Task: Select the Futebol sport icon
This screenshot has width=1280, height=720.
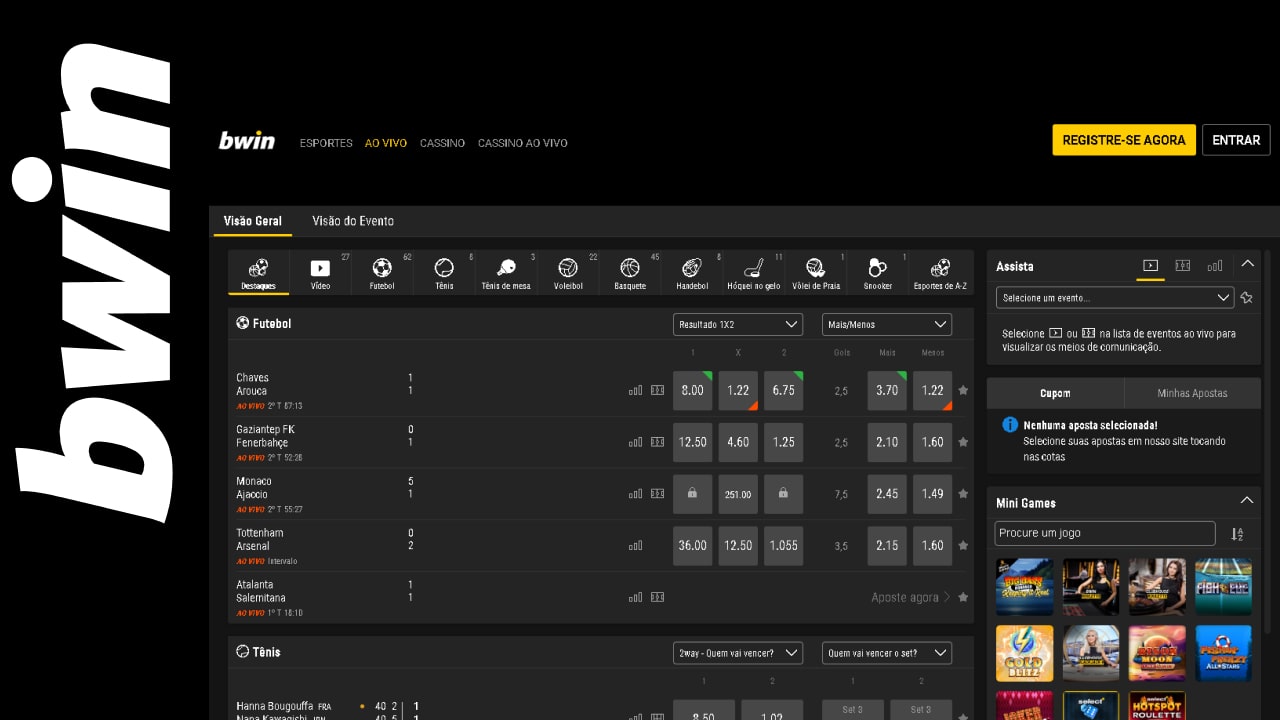Action: click(382, 272)
